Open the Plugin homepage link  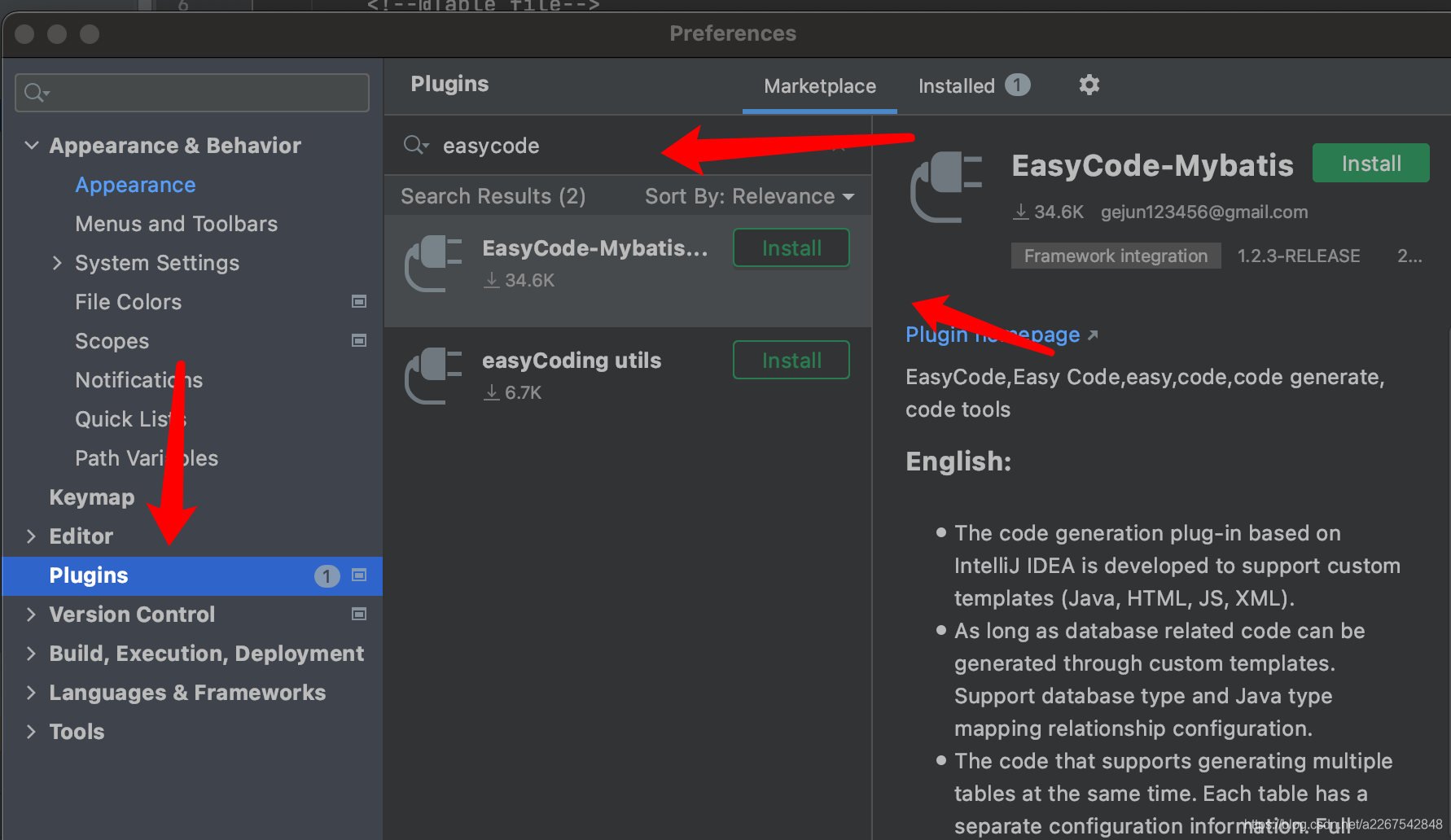click(x=992, y=334)
